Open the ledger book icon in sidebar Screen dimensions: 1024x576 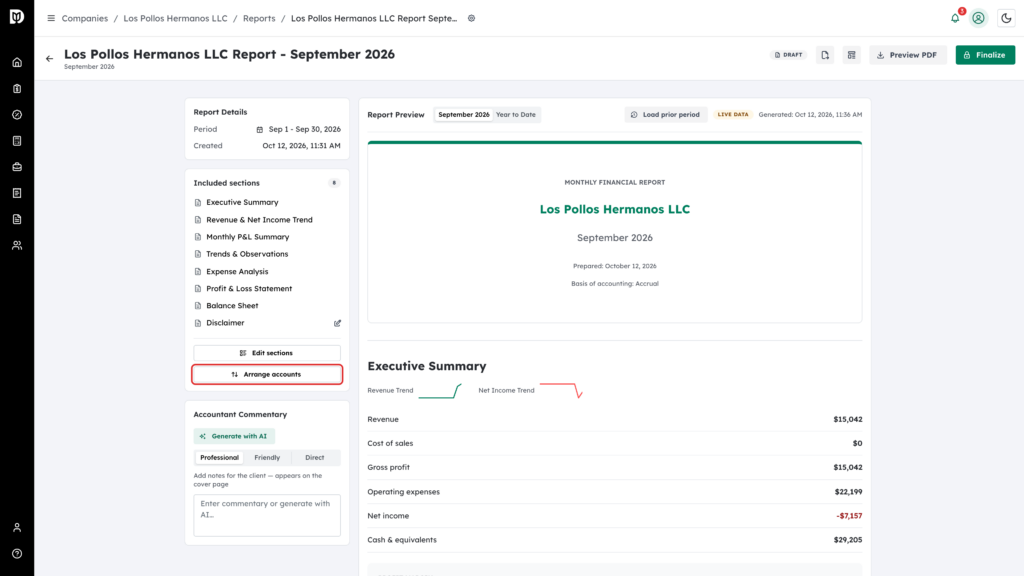(17, 141)
